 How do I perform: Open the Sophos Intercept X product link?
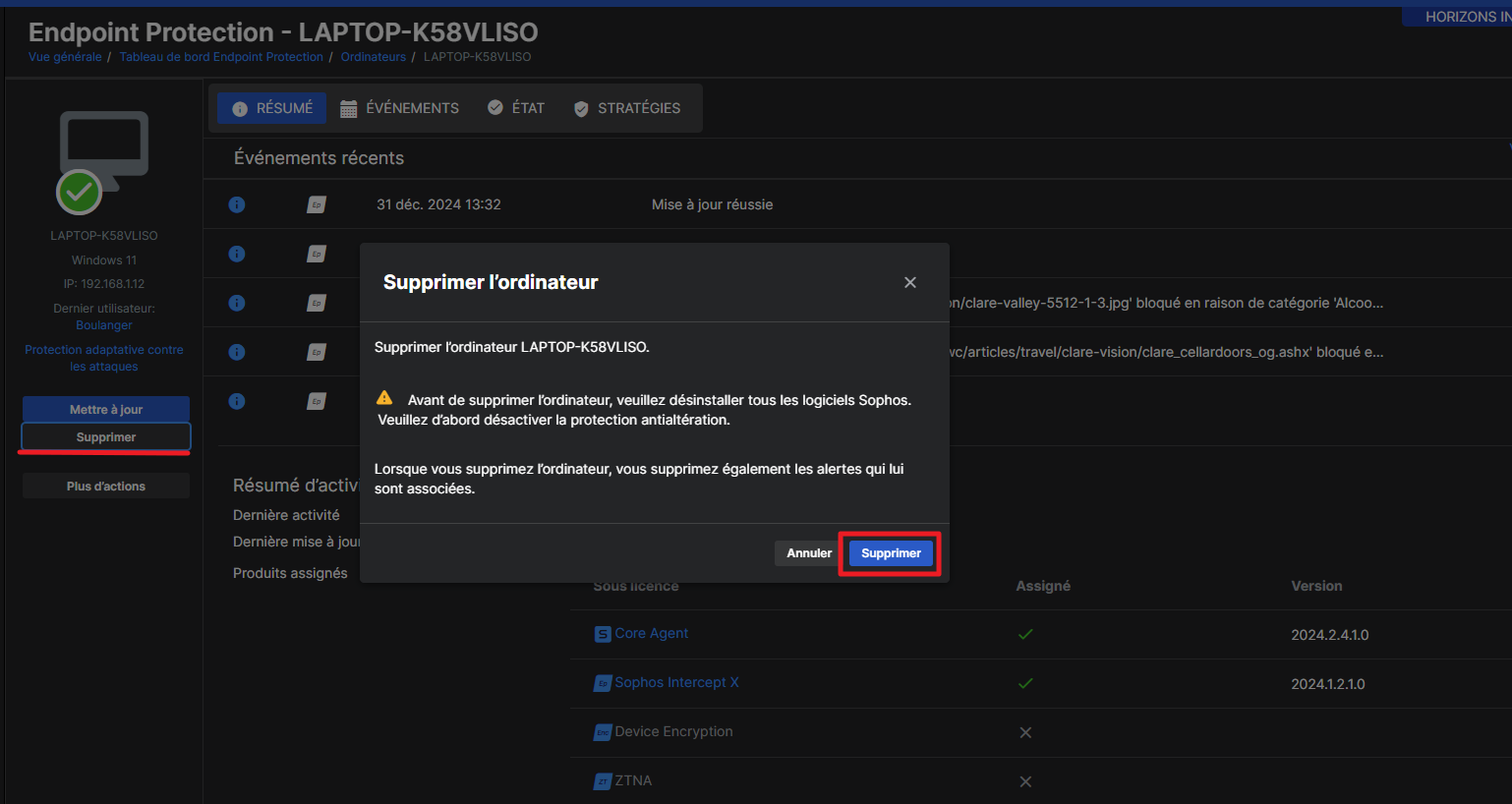point(676,682)
